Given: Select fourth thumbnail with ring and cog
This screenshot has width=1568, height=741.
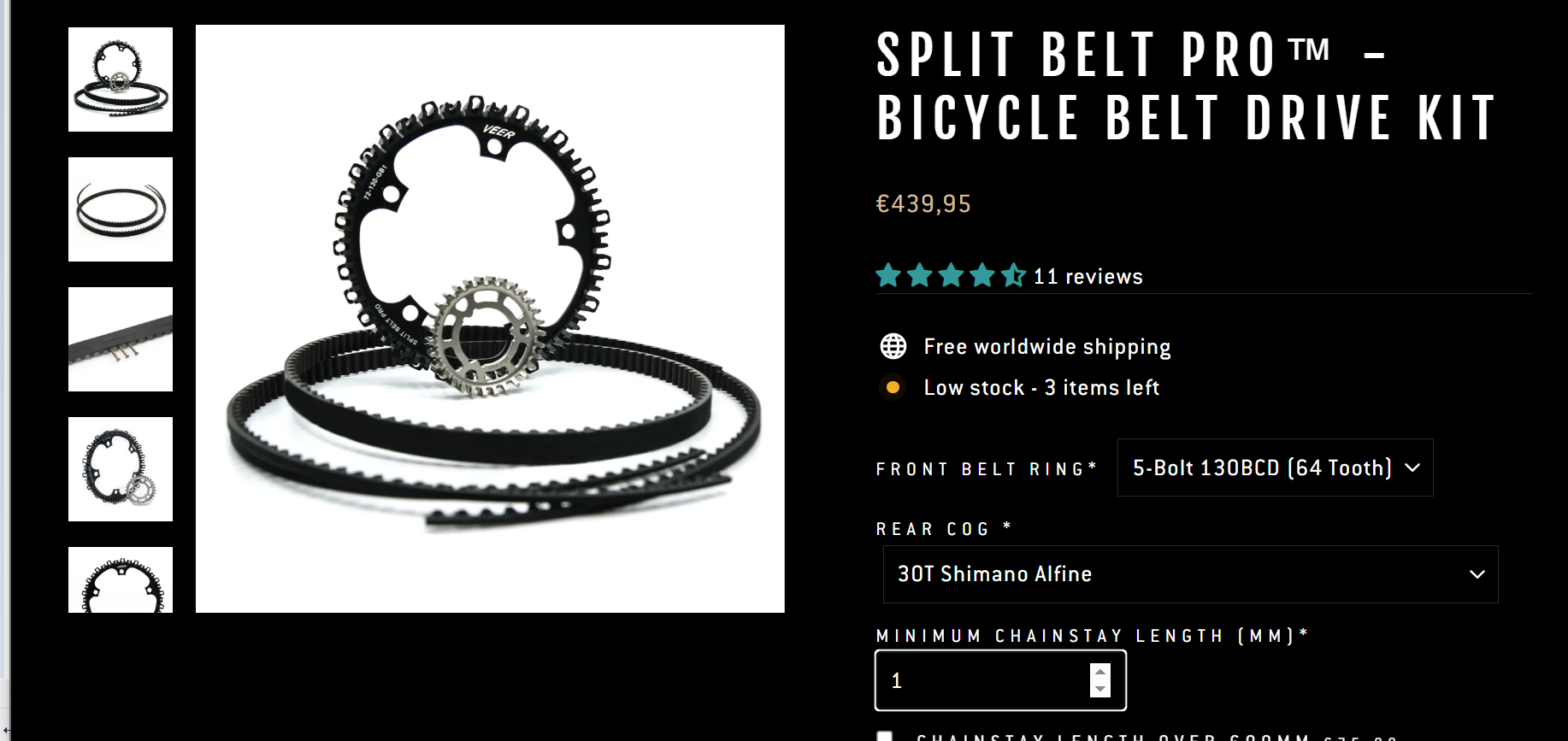Looking at the screenshot, I should click(121, 469).
